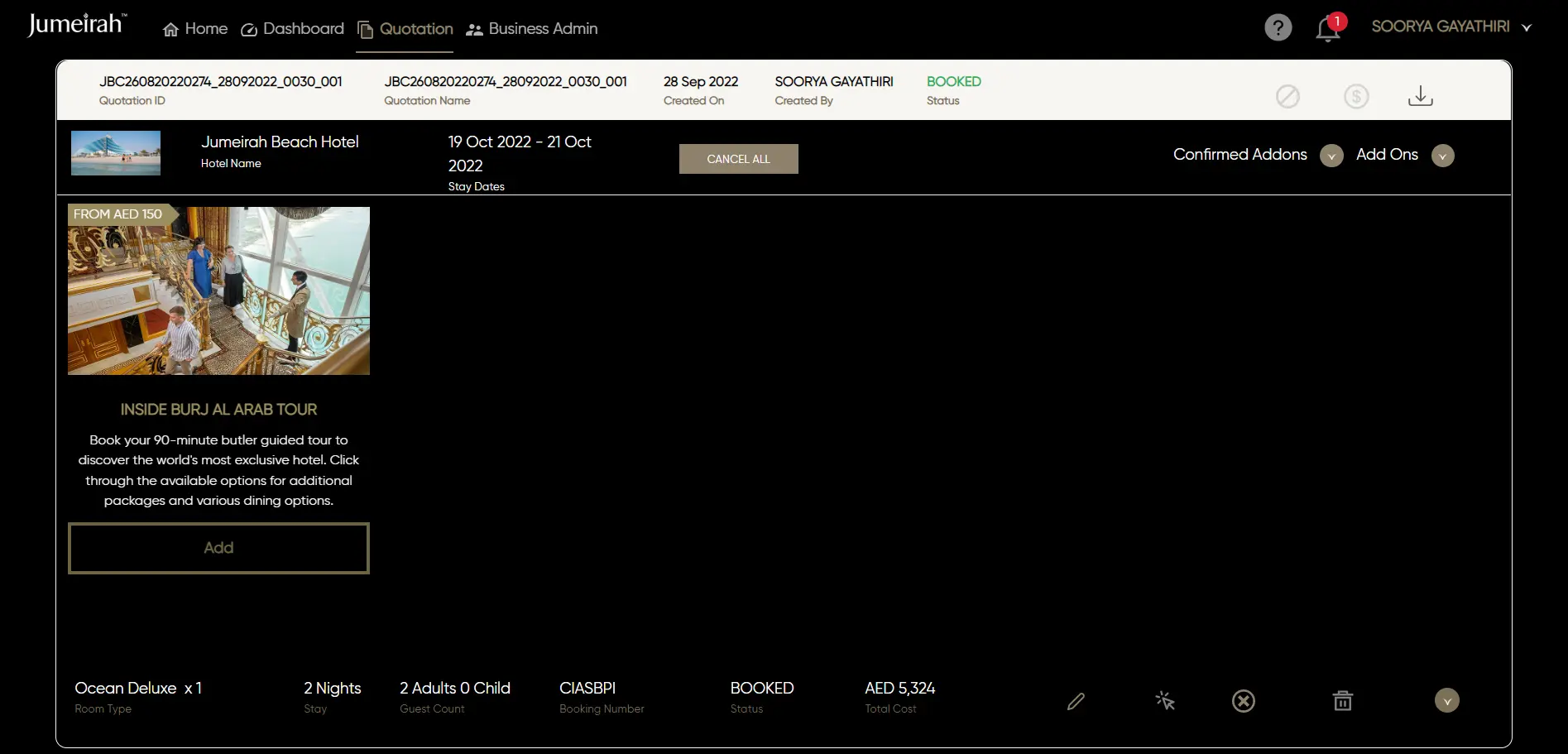Viewport: 1568px width, 754px height.
Task: Go to the Home tab
Action: (195, 29)
